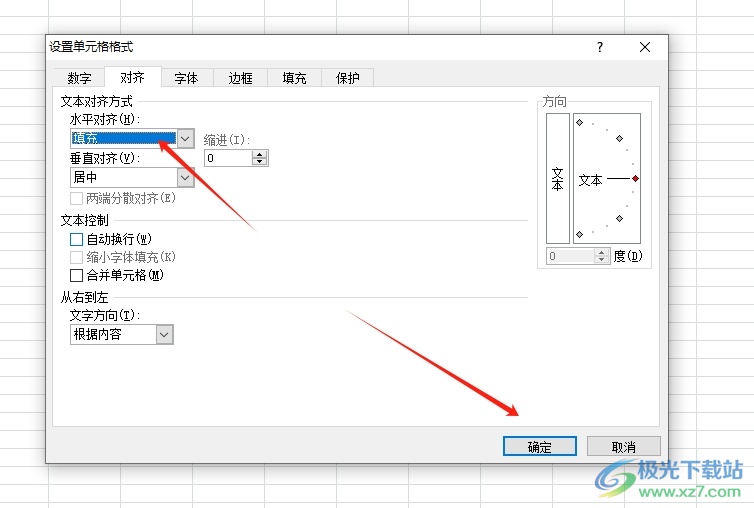This screenshot has width=754, height=508.
Task: Expand the 水平对齐 dropdown arrow
Action: (185, 139)
